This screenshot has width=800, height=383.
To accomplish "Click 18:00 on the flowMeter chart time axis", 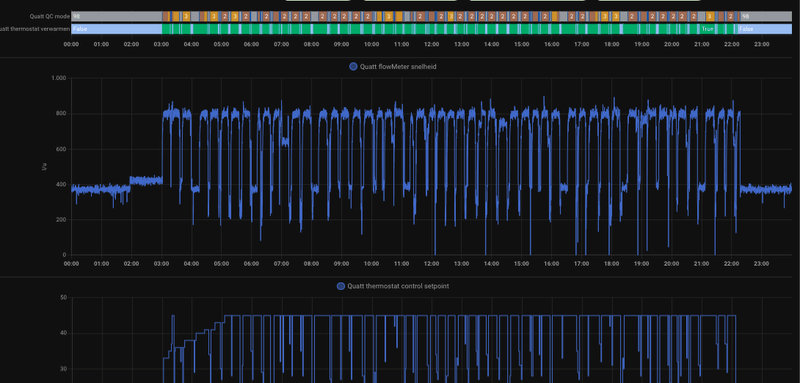I will [611, 264].
